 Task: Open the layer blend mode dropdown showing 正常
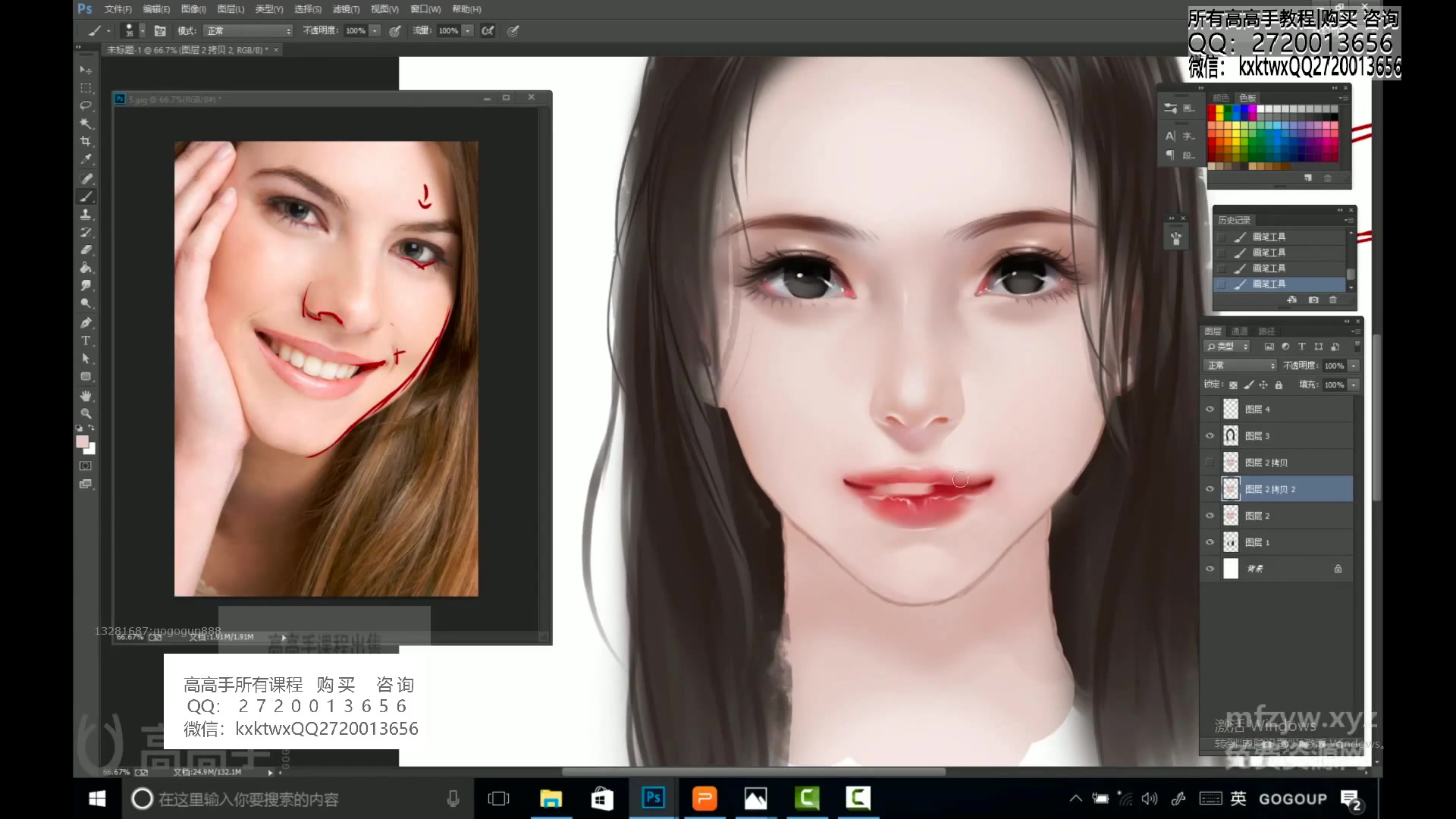(1238, 366)
